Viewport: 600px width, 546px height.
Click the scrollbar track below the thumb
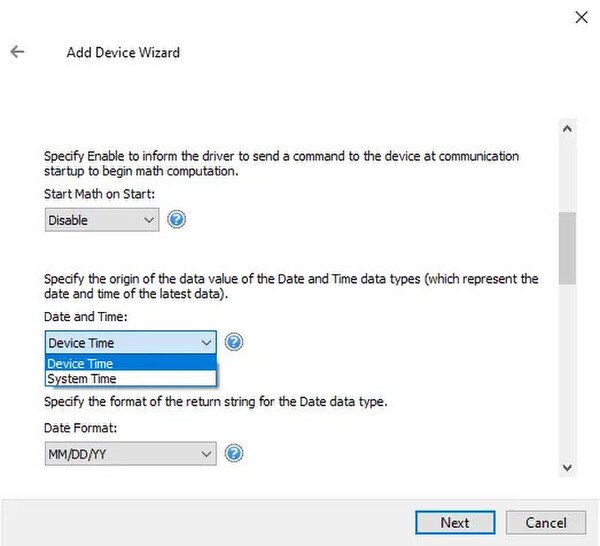(567, 371)
